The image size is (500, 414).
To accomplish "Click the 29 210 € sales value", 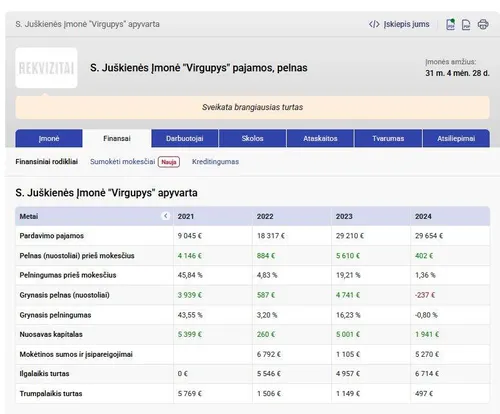I will (x=350, y=236).
